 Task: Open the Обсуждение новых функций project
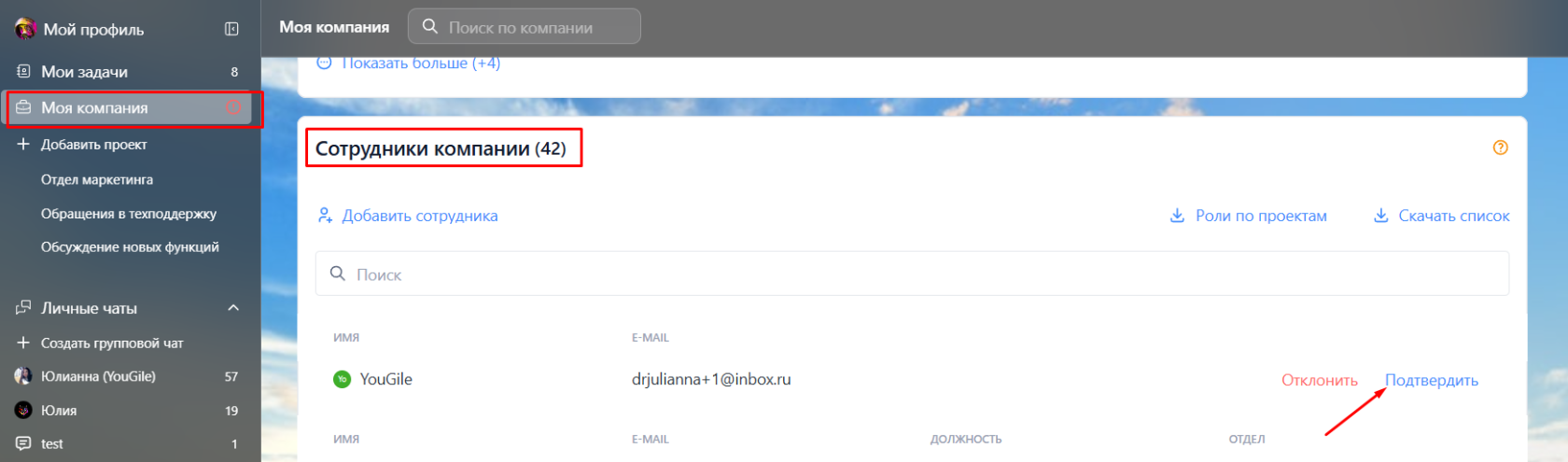pos(130,247)
